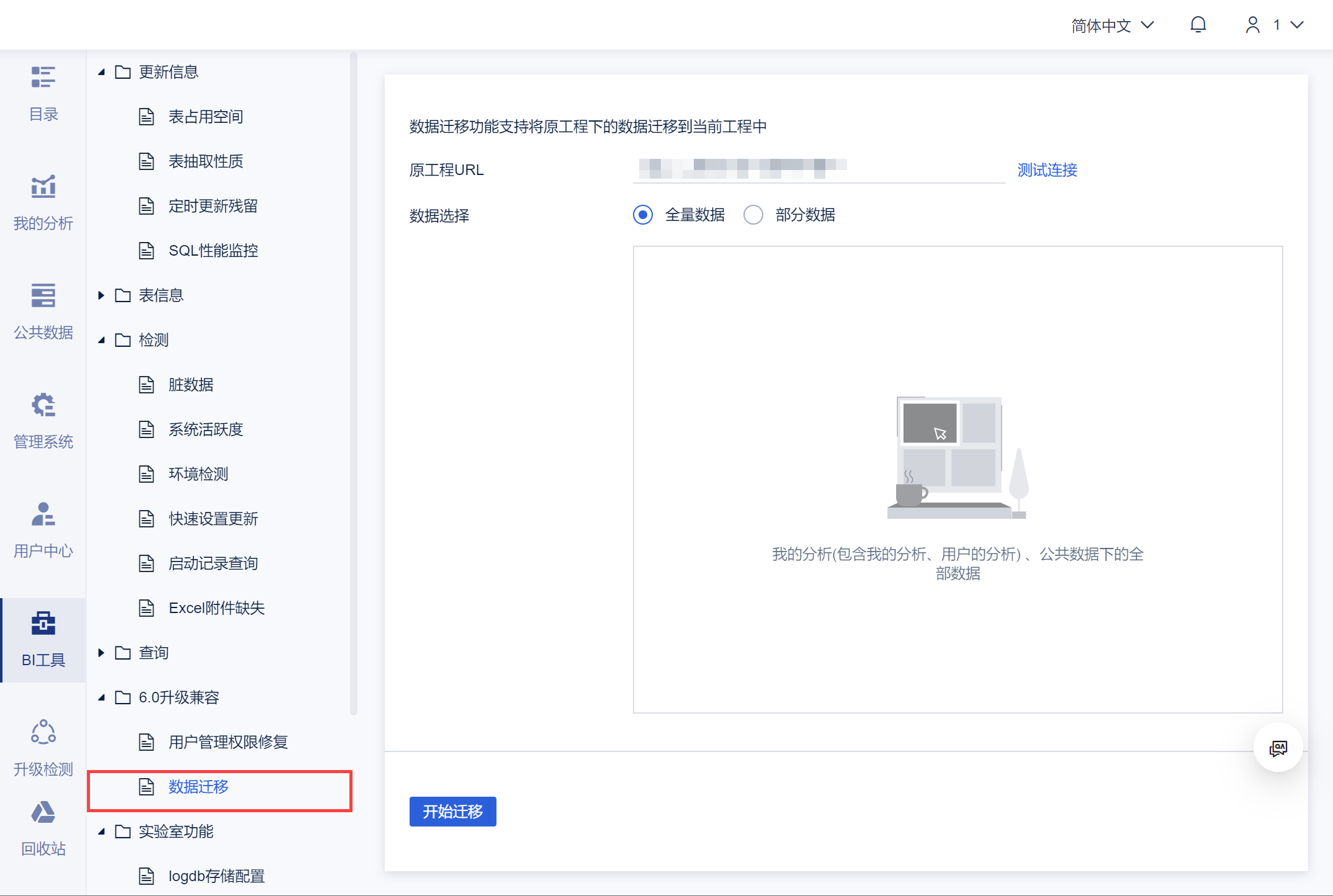1333x896 pixels.
Task: Expand the 查询 folder
Action: (101, 653)
